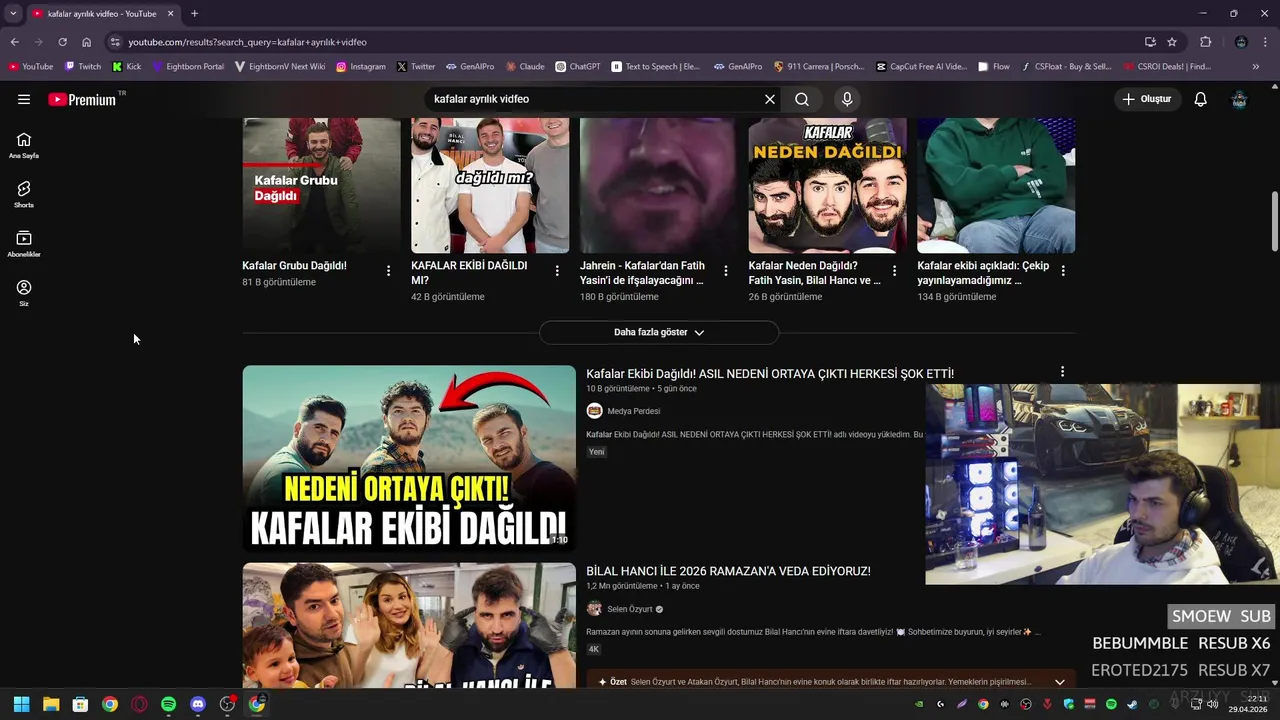Open the notifications bell
Screen dimensions: 1280x720
click(1201, 99)
